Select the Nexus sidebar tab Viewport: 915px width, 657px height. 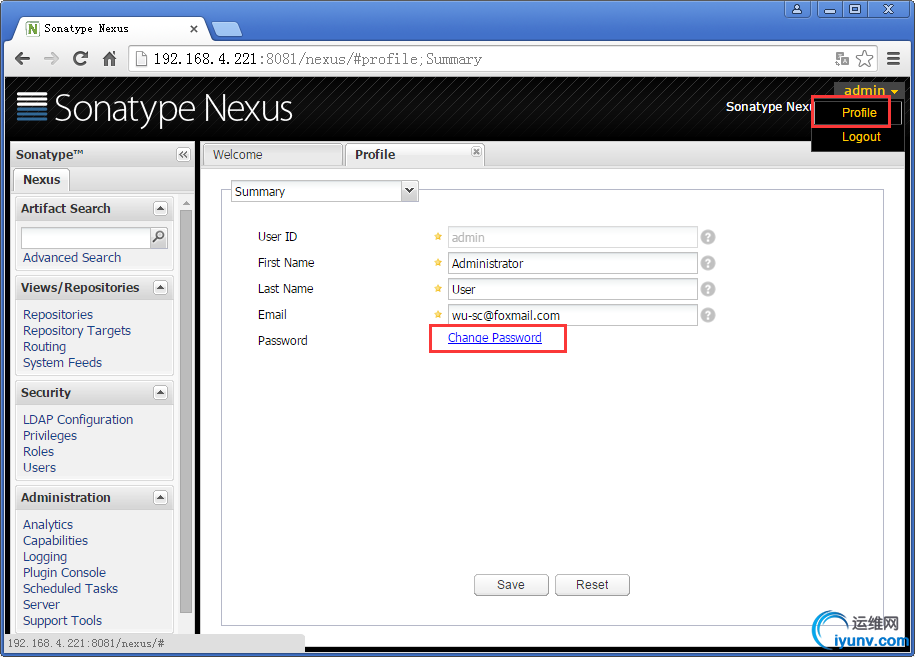tap(41, 180)
